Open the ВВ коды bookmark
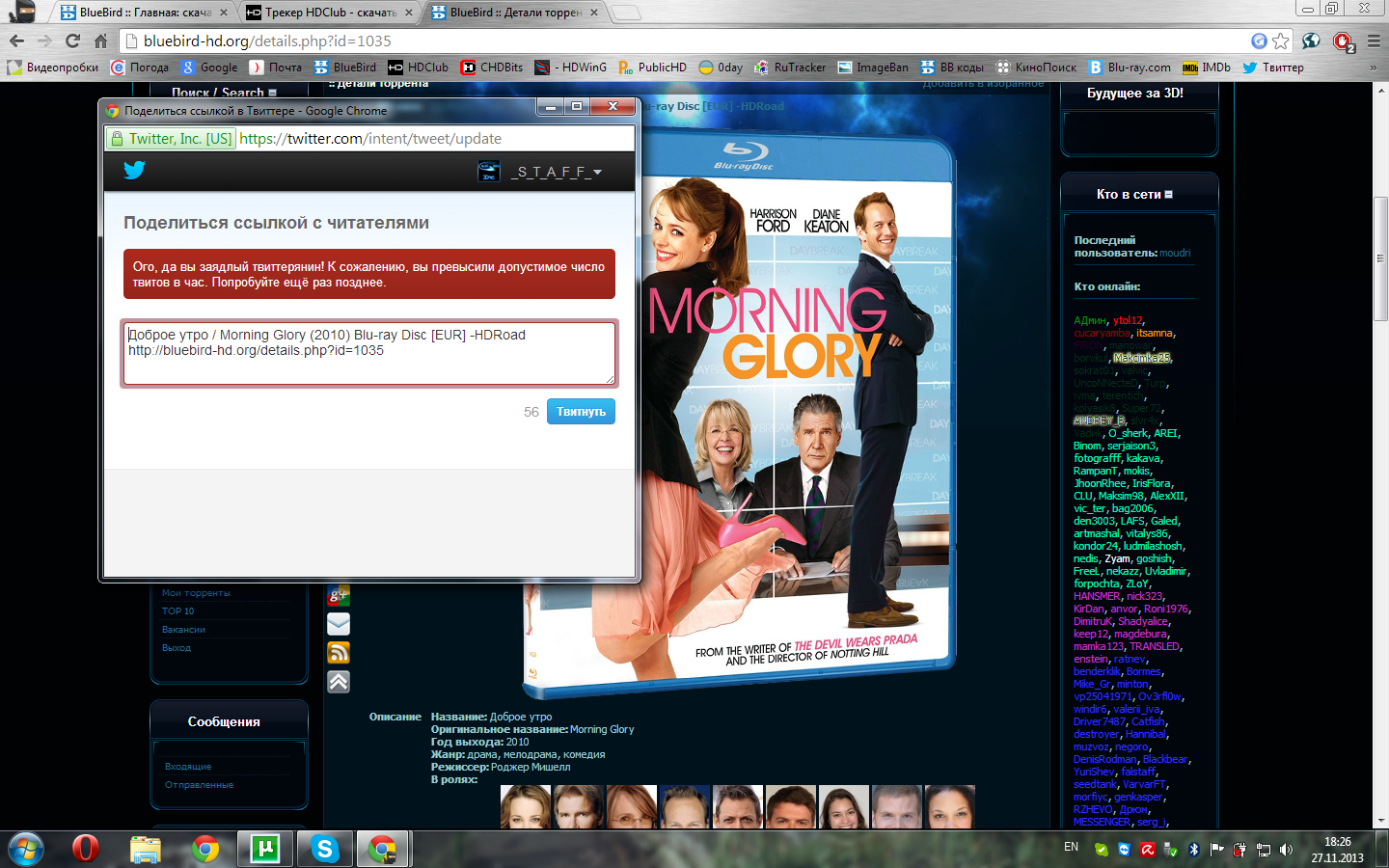The image size is (1389, 868). click(x=952, y=68)
